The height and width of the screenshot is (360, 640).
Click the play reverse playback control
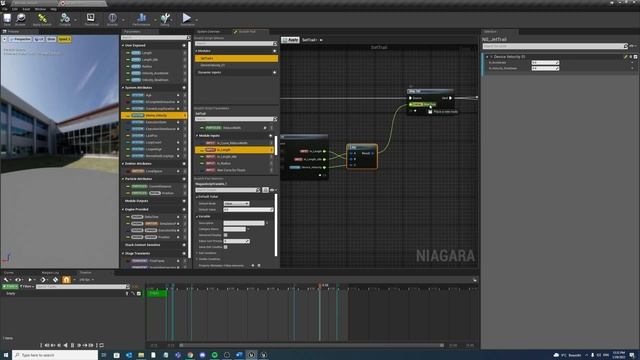(x=66, y=345)
